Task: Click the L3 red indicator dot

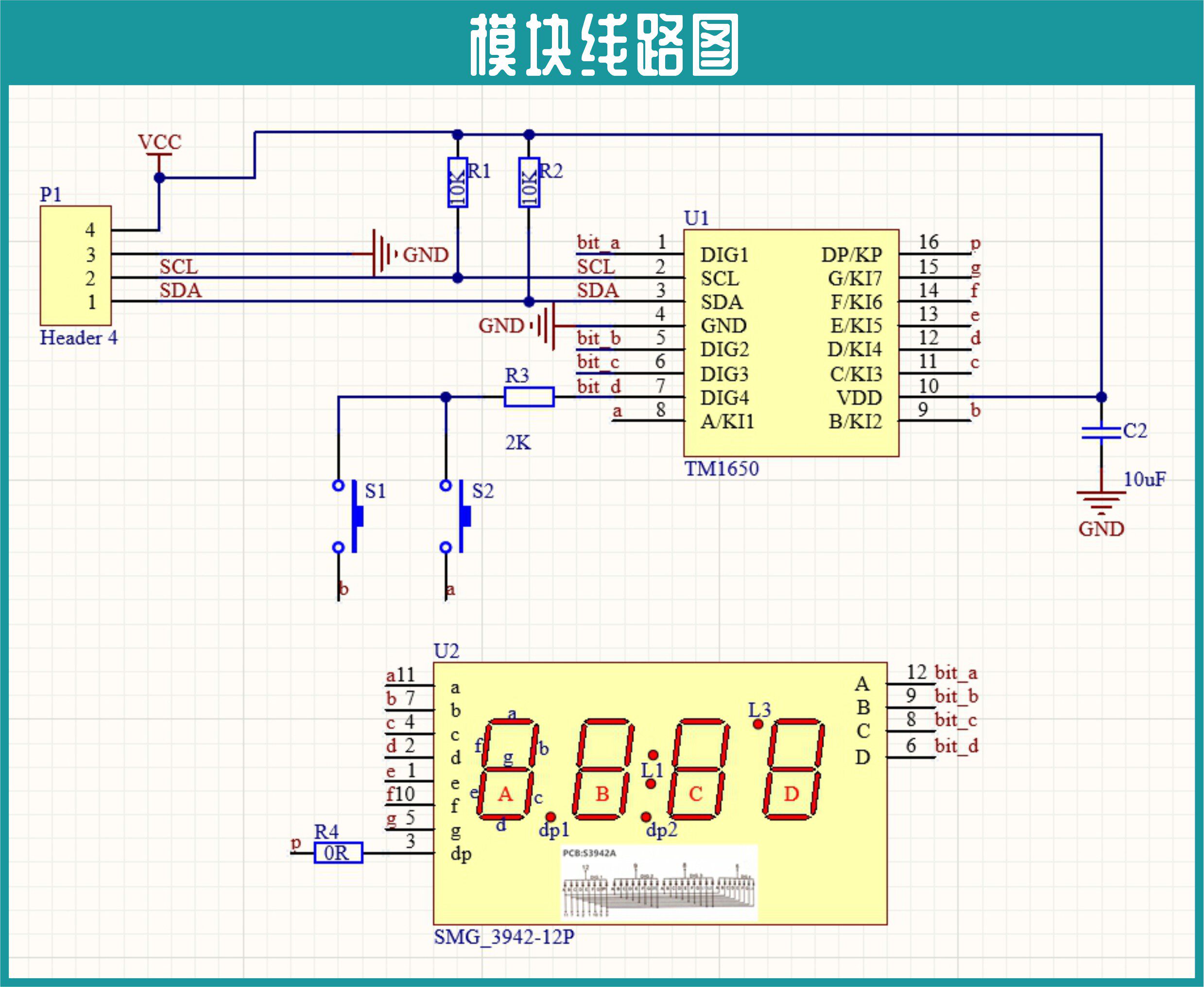Action: (758, 724)
